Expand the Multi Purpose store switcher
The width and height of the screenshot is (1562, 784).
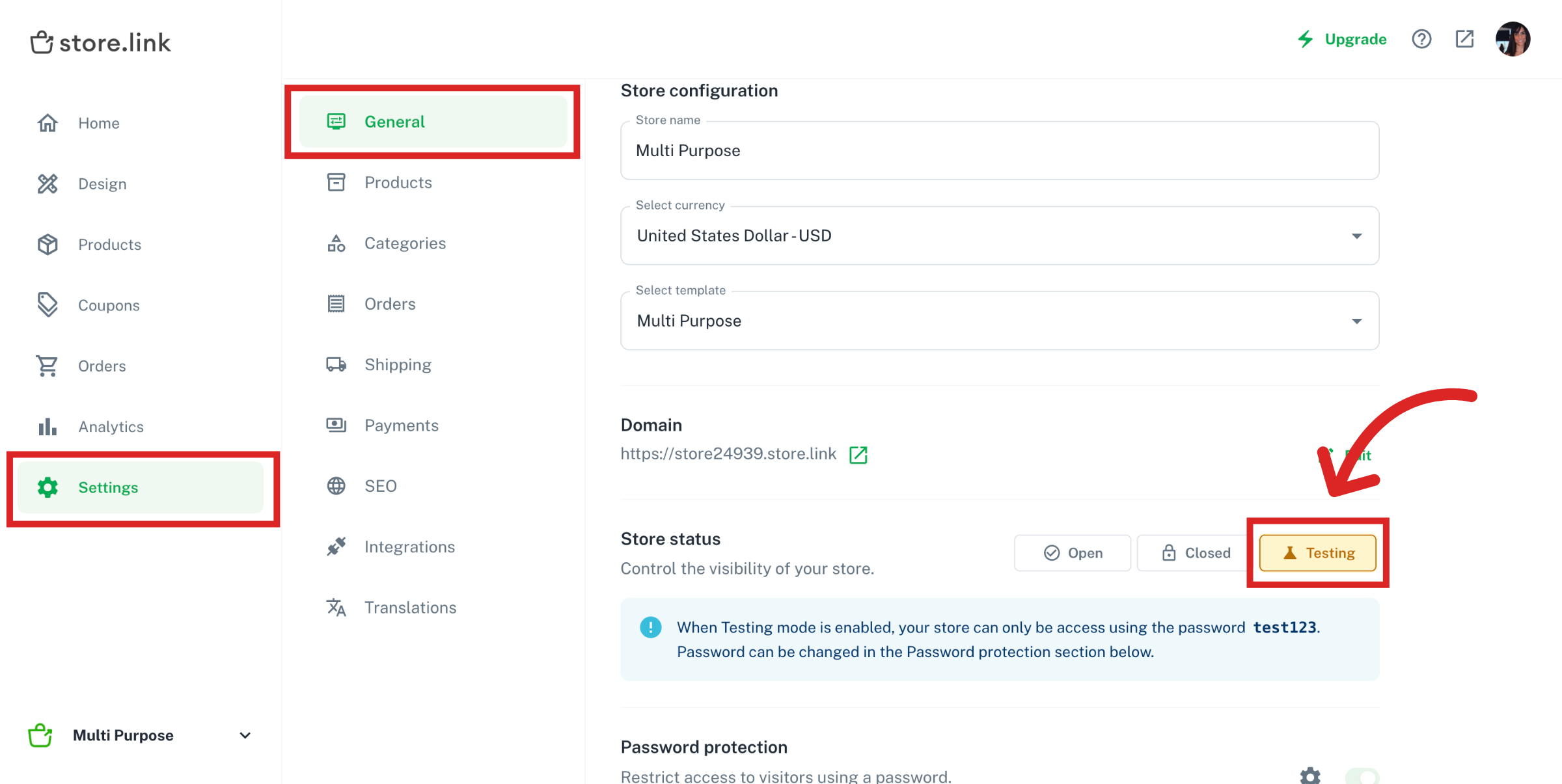pyautogui.click(x=244, y=735)
